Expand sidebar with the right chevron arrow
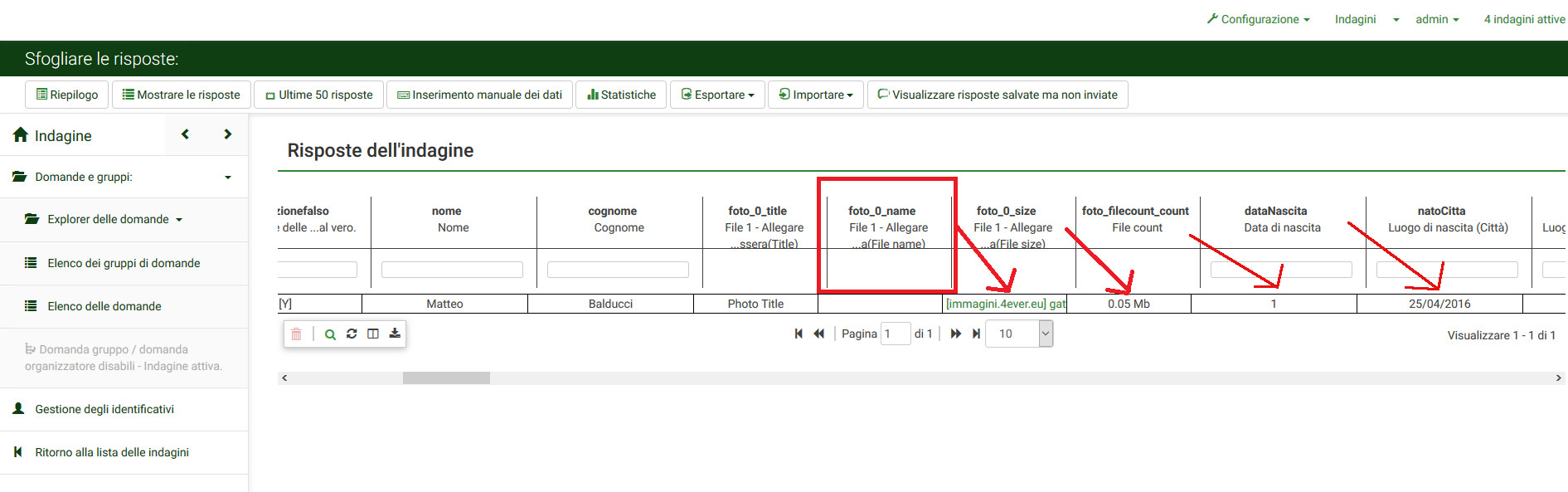 coord(228,134)
